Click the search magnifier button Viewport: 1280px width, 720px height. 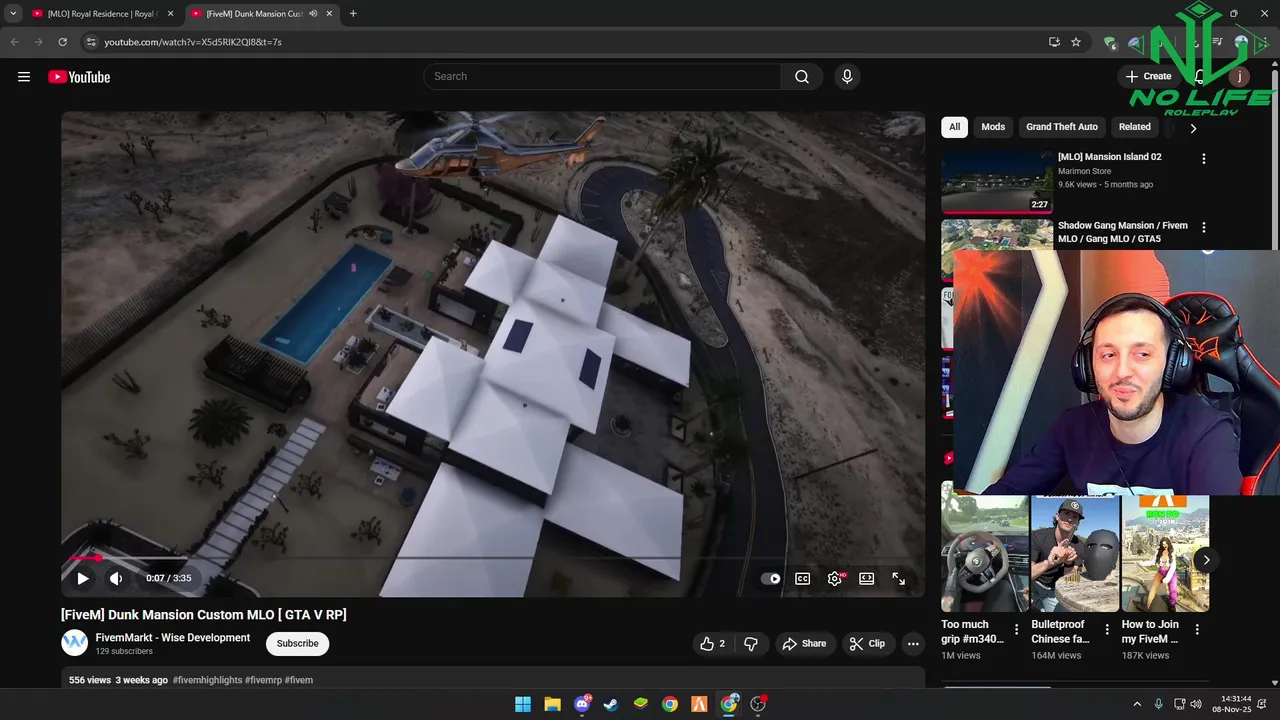[802, 77]
